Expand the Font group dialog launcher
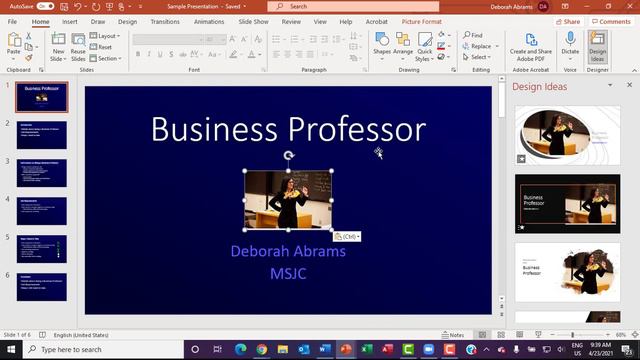 click(263, 70)
